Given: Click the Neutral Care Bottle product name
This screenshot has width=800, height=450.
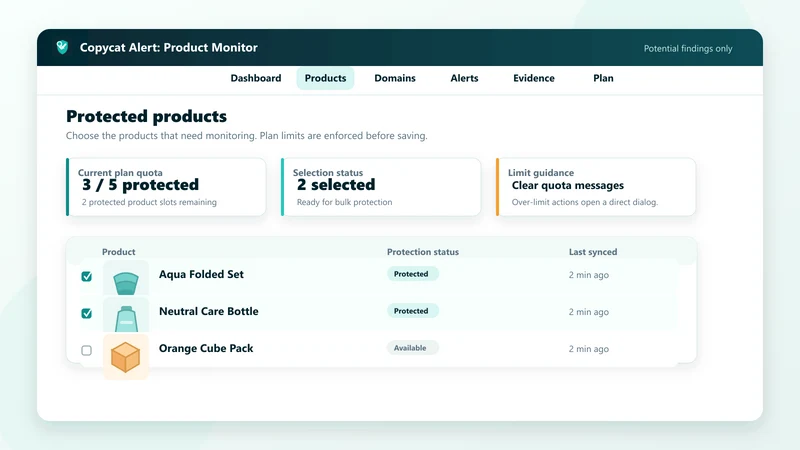Looking at the screenshot, I should pos(209,311).
